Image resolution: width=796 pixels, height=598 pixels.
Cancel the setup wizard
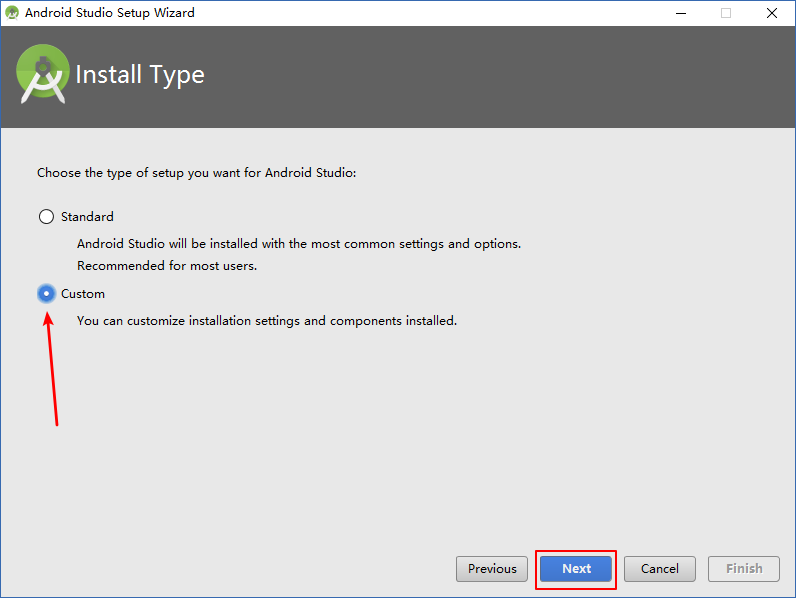click(x=659, y=569)
